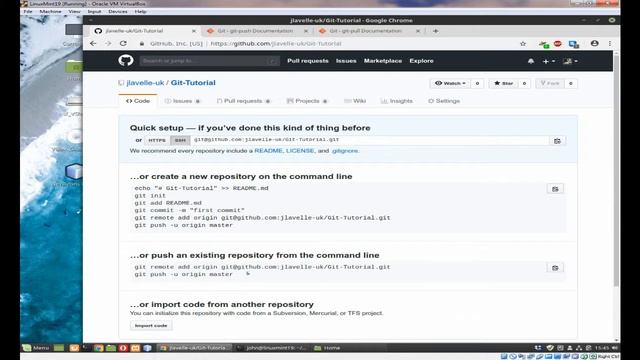Screen dimensions: 640x360
Task: Select the SSH protocol toggle
Action: pos(180,140)
